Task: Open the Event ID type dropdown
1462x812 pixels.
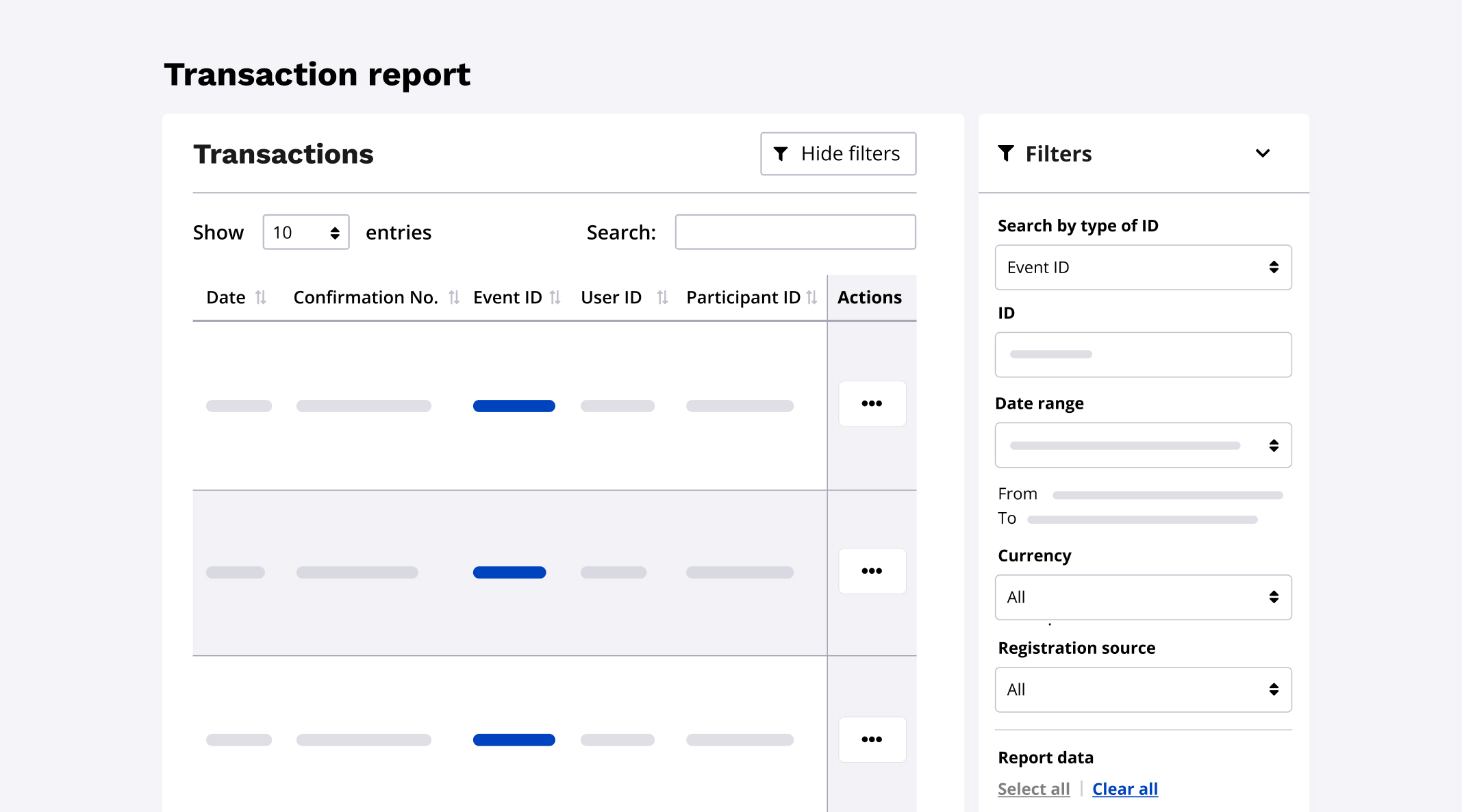Action: pos(1143,268)
